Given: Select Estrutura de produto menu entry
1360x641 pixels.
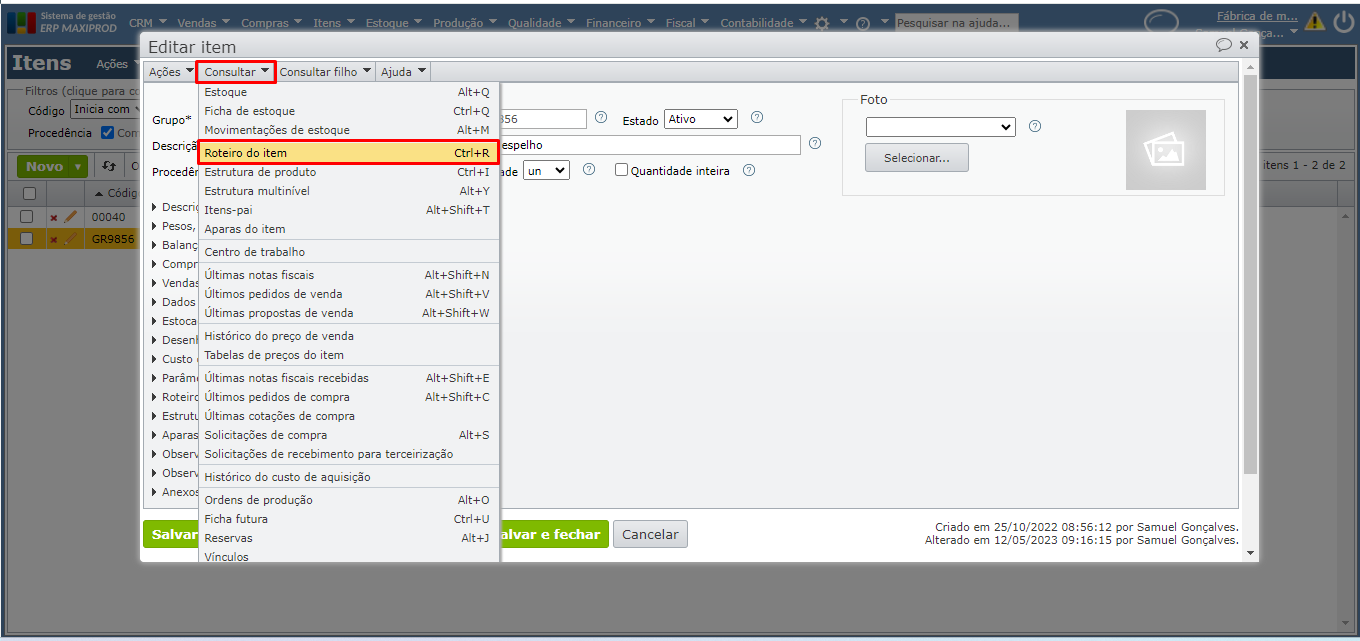Looking at the screenshot, I should (348, 172).
